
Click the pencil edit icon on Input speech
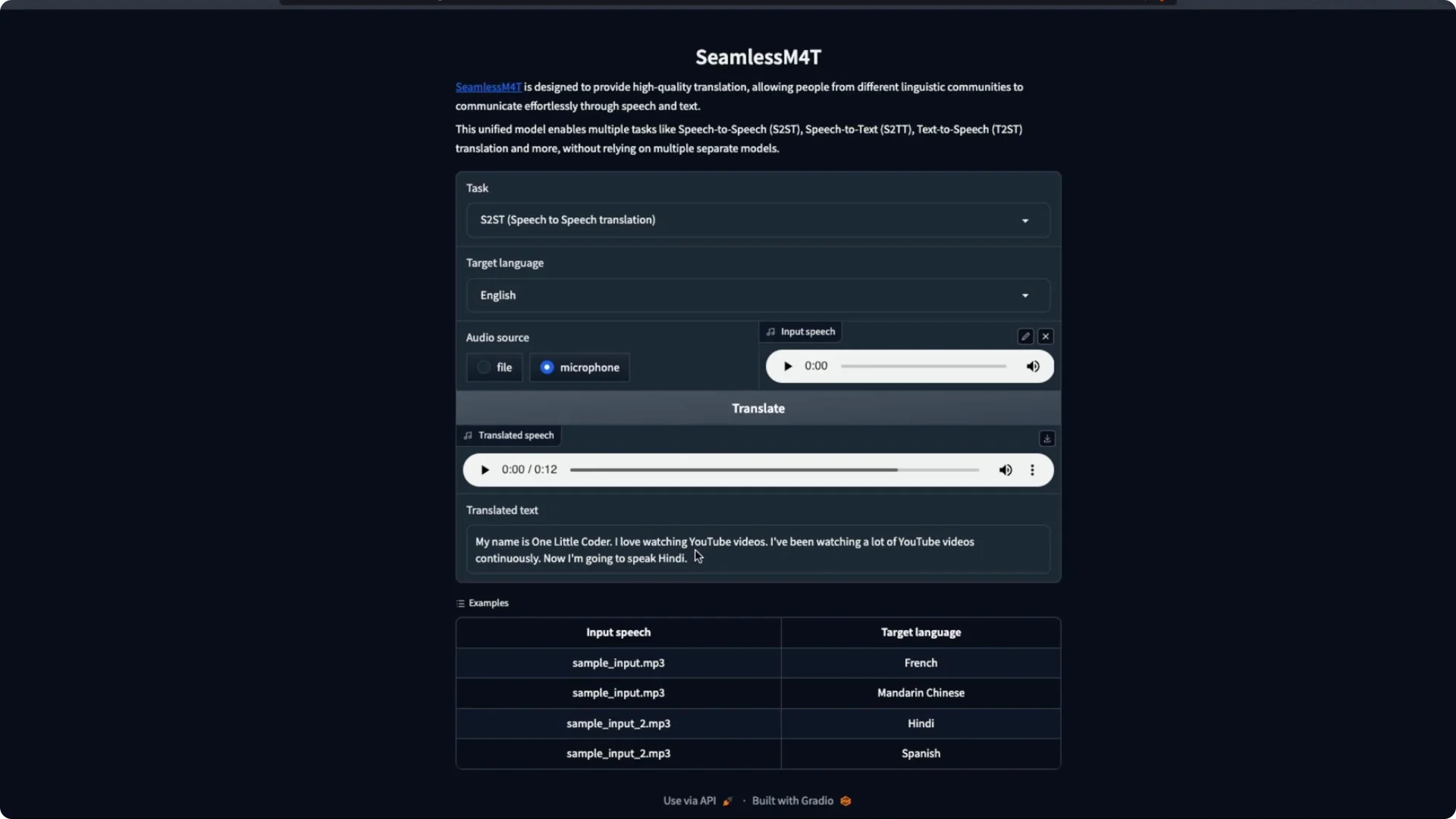[1025, 336]
